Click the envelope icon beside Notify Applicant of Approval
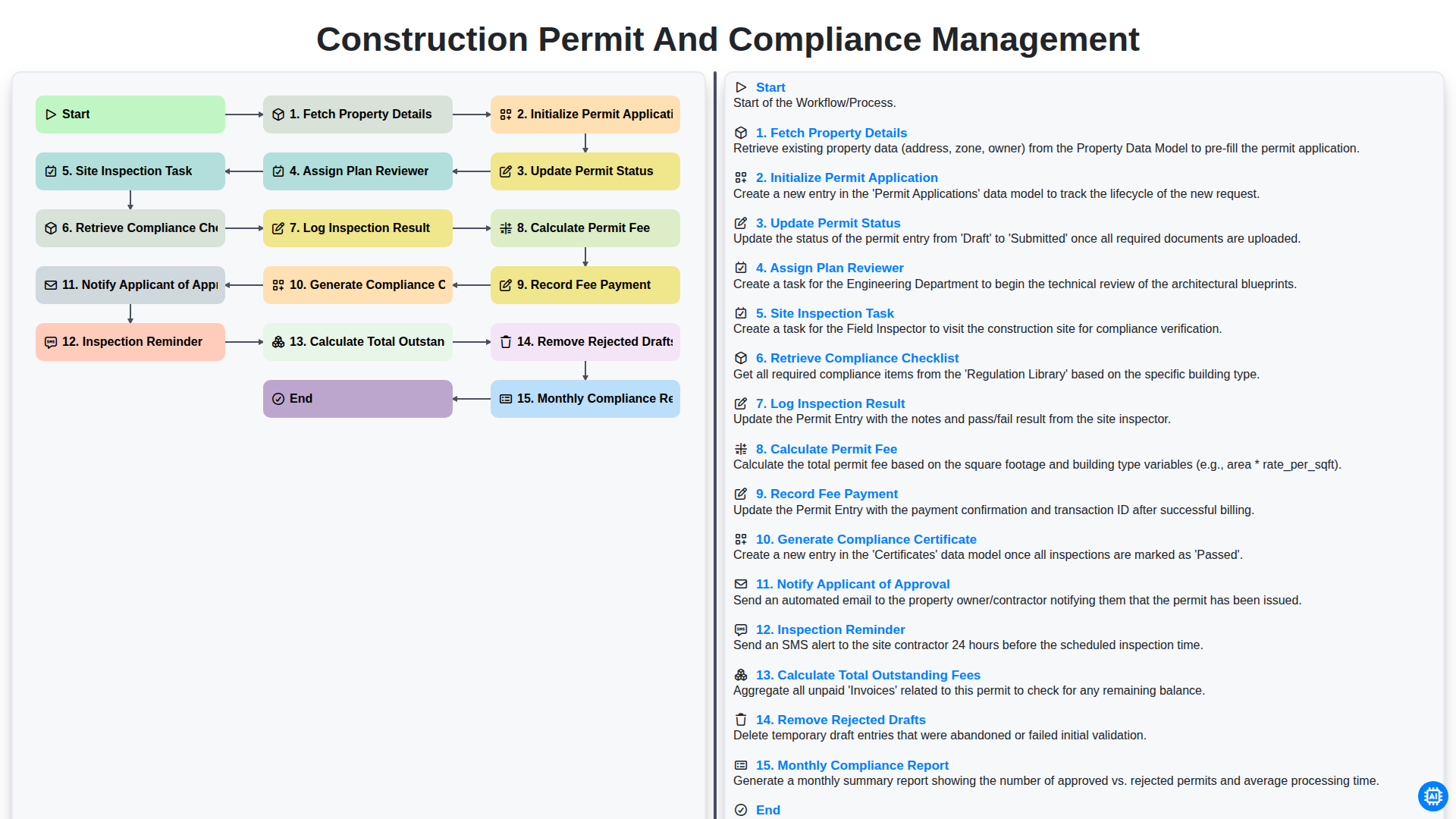Screen dimensions: 1456x819 pyautogui.click(x=741, y=584)
